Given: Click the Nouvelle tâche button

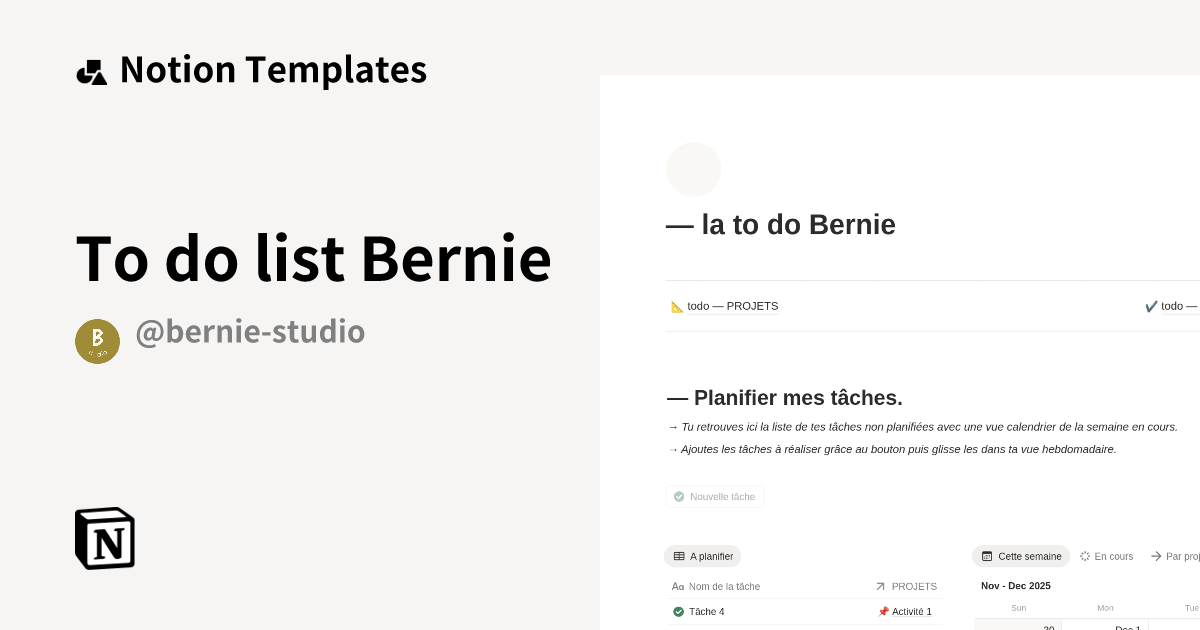Looking at the screenshot, I should tap(714, 496).
